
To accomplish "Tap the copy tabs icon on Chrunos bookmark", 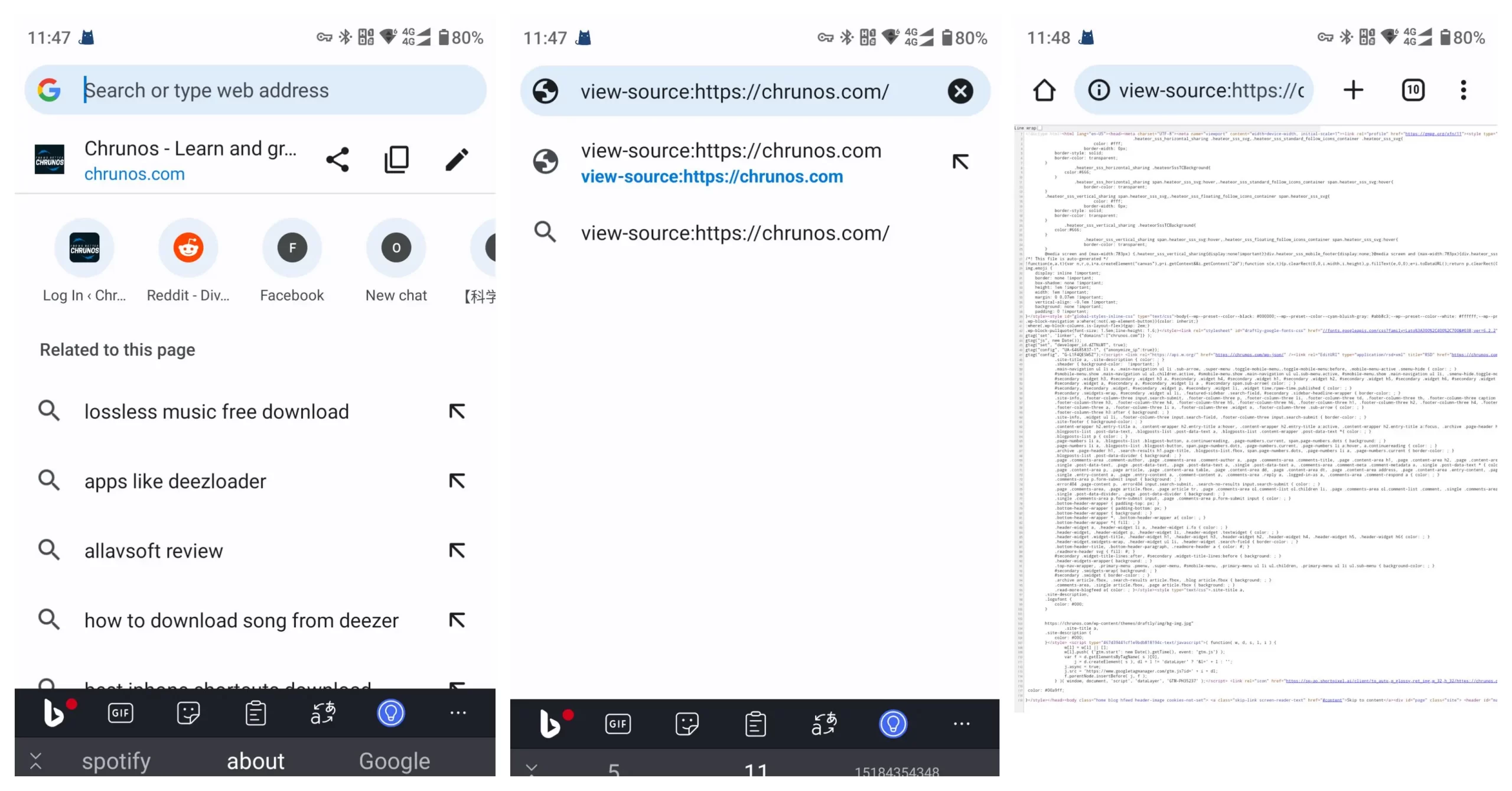I will tap(398, 159).
